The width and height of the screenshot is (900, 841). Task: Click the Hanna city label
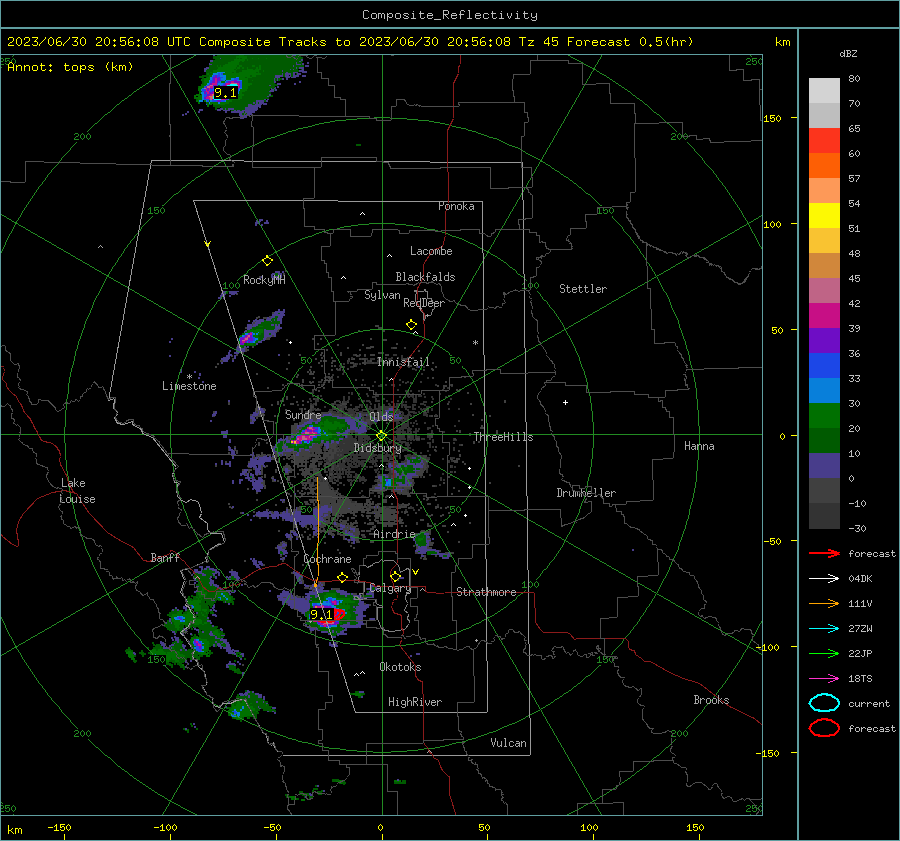pyautogui.click(x=699, y=446)
